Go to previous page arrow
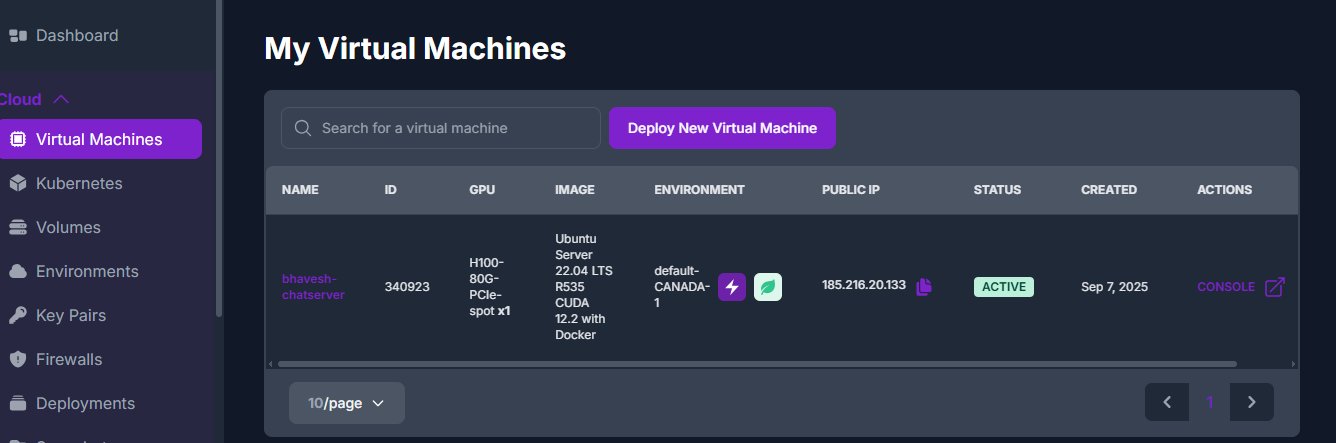The image size is (1336, 443). pos(1167,402)
